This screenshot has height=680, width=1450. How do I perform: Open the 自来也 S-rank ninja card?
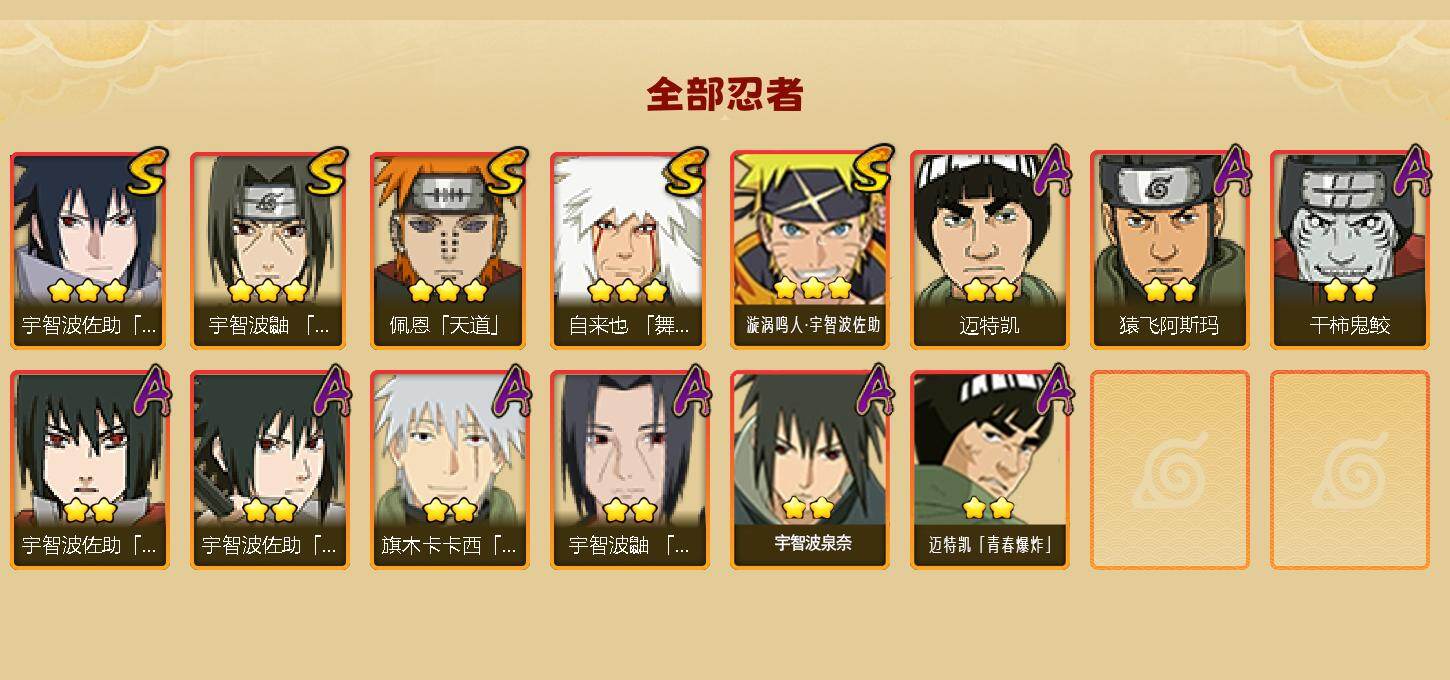click(x=629, y=250)
